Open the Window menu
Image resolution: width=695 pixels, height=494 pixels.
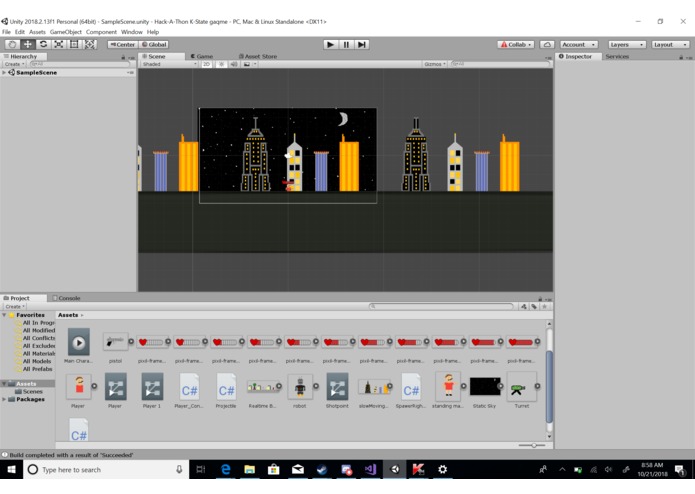click(x=132, y=32)
